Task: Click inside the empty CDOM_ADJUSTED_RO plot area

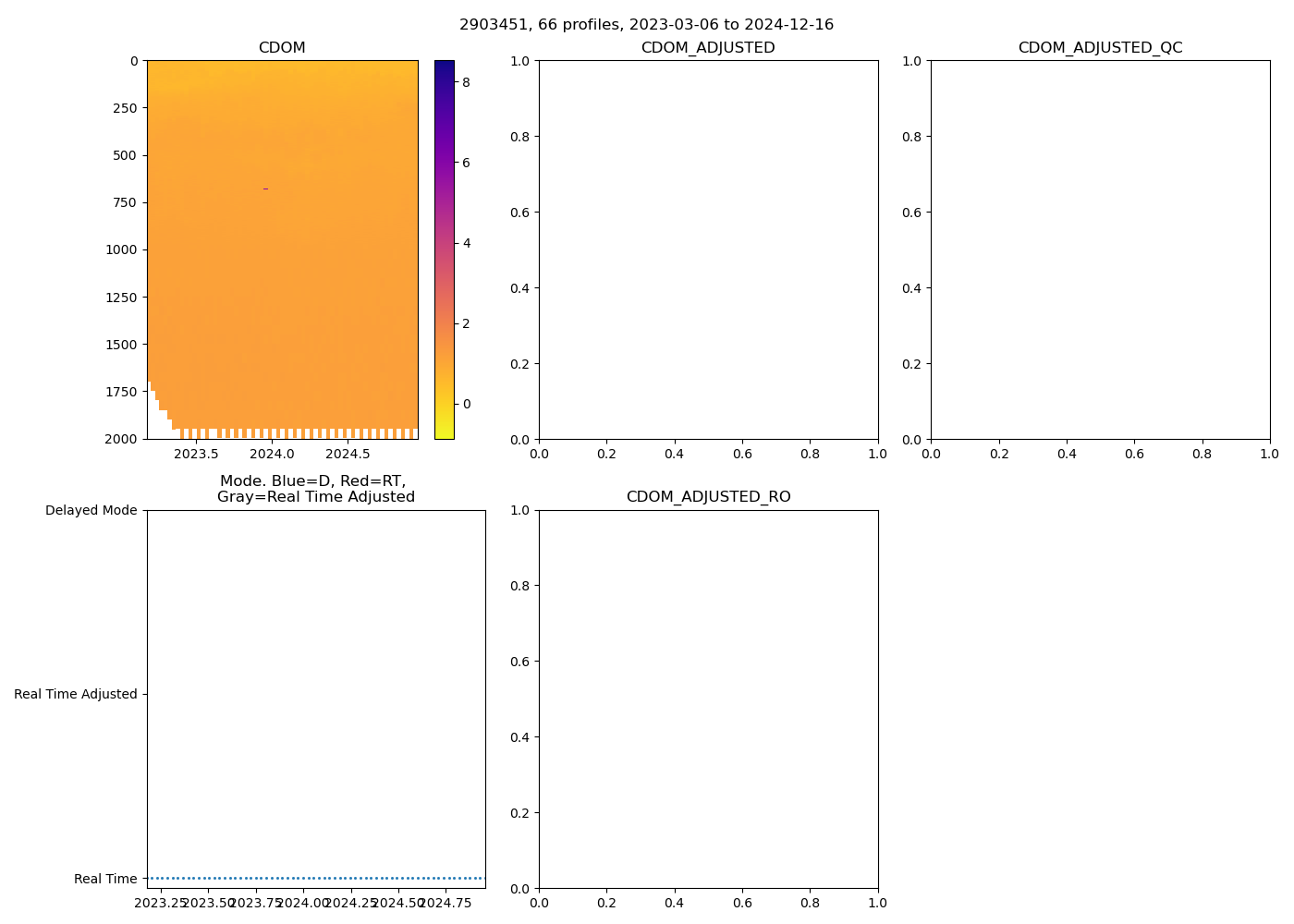Action: pyautogui.click(x=708, y=699)
